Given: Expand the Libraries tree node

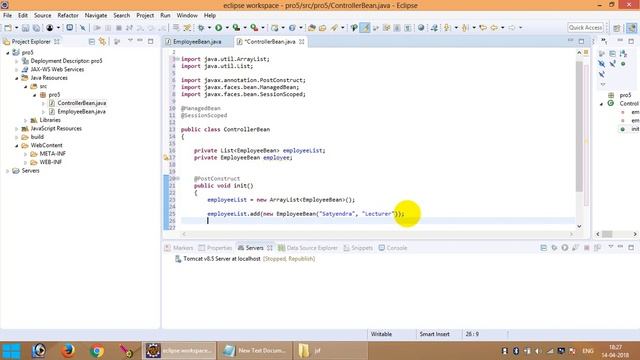Looking at the screenshot, I should pos(25,120).
